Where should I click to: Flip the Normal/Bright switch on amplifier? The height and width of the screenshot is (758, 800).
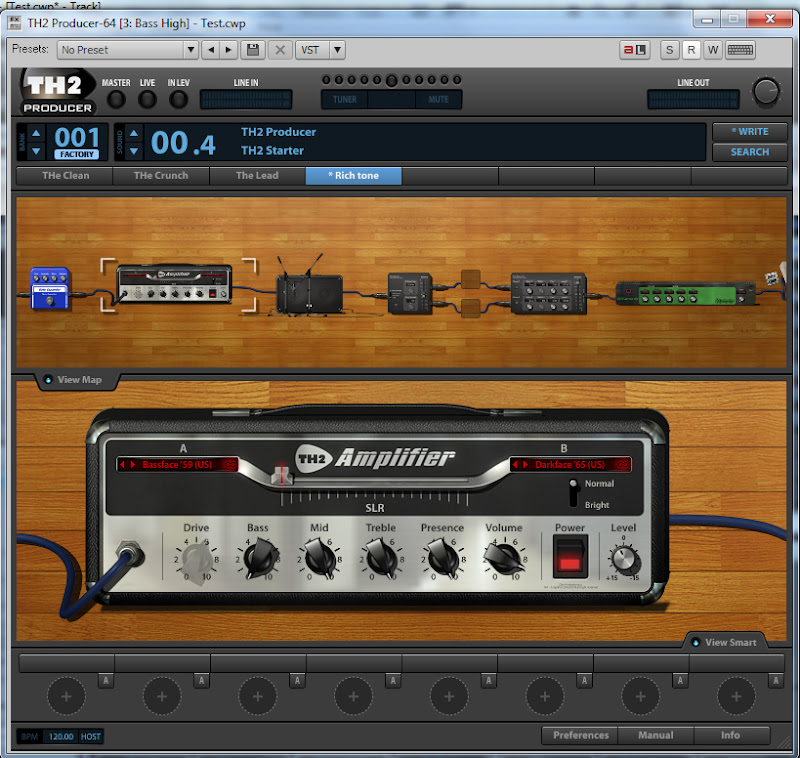573,494
